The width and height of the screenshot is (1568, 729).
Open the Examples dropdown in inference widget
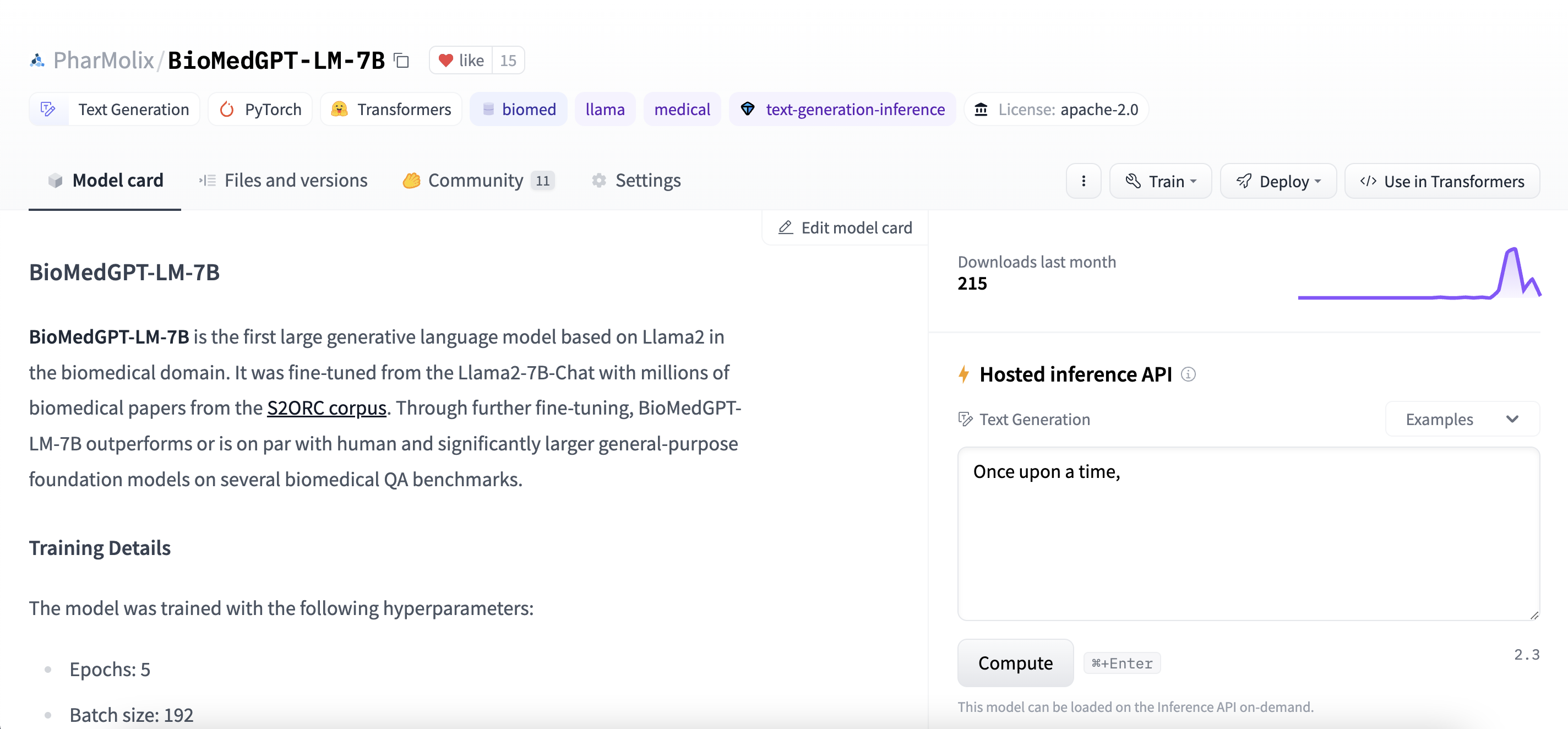point(1462,419)
